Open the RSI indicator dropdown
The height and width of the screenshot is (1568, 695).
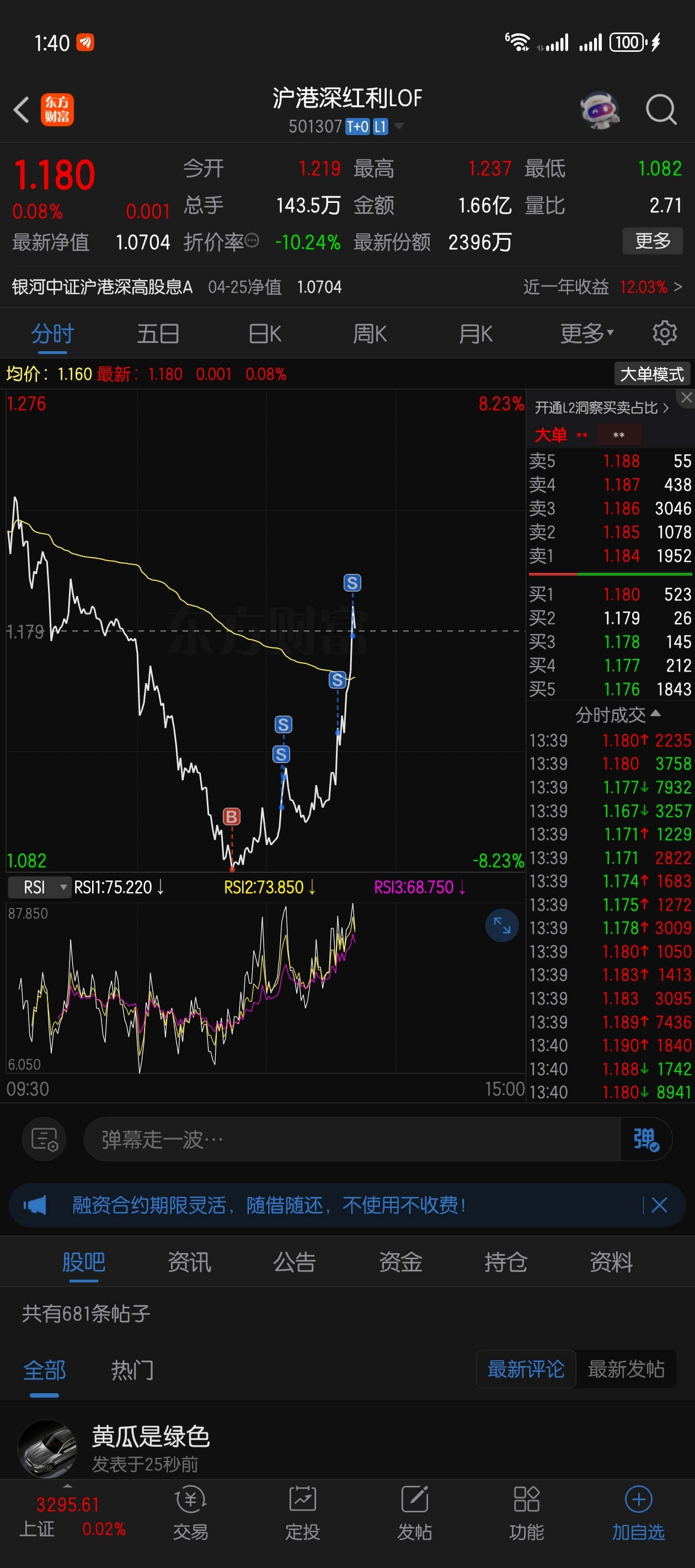(40, 887)
